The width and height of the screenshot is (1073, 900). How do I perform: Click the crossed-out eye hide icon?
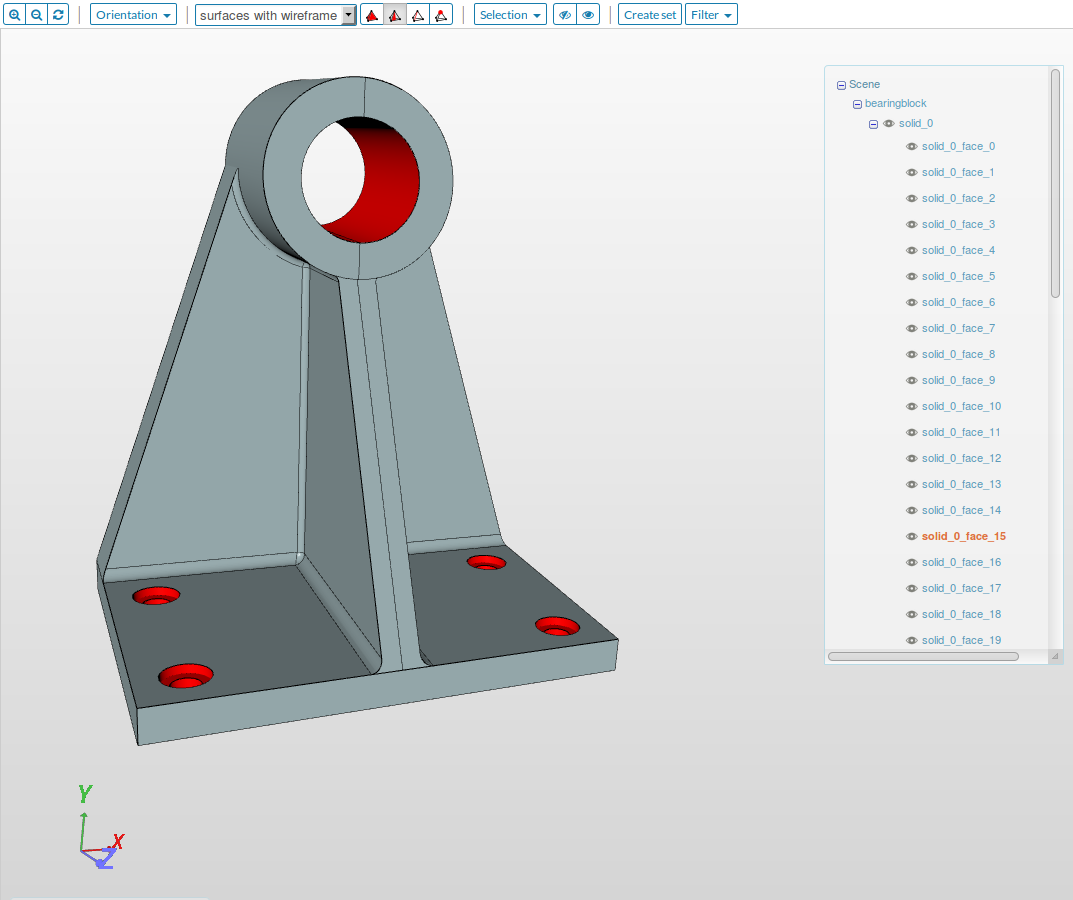(x=564, y=15)
